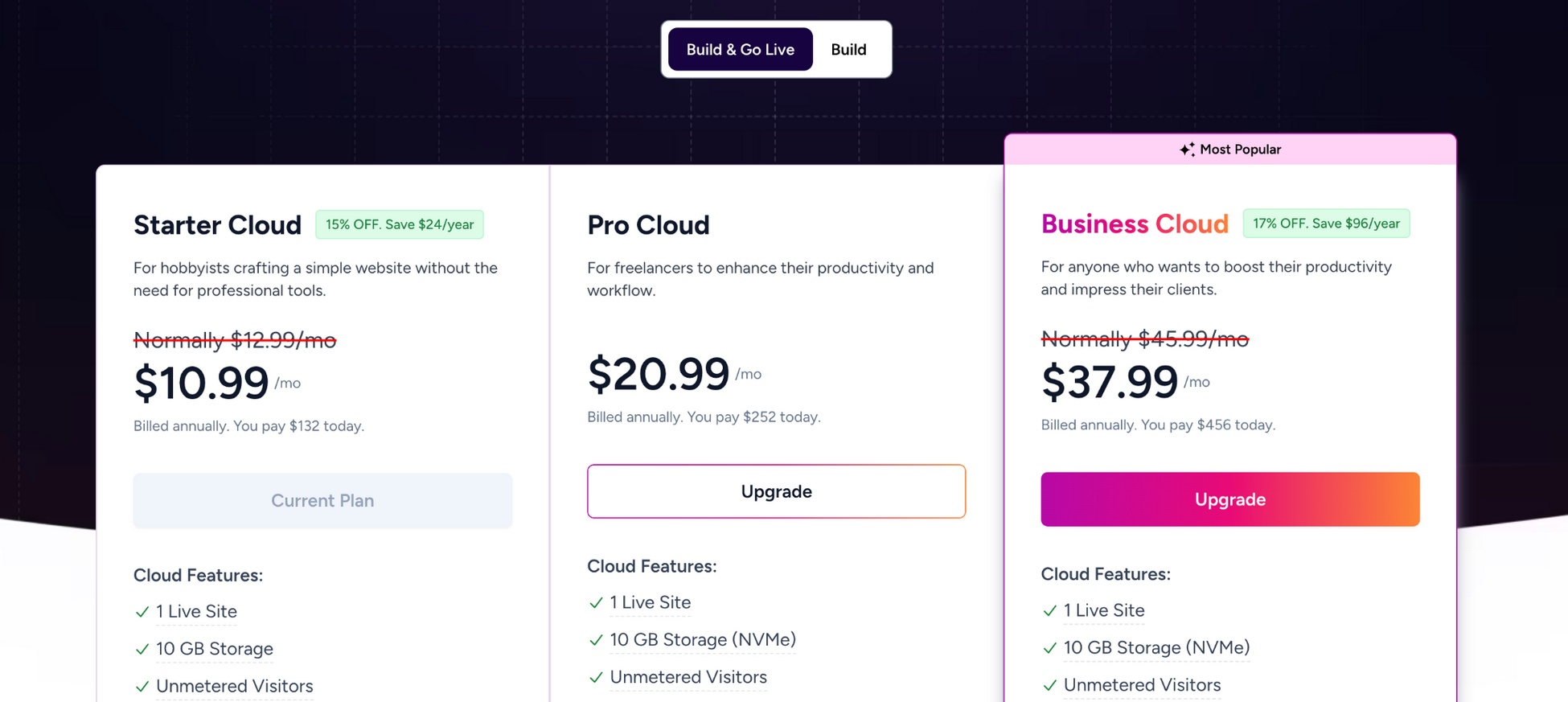Screen dimensions: 1568x702
Task: Click the strikethrough Normally $45.99/mo price
Action: click(x=1144, y=339)
